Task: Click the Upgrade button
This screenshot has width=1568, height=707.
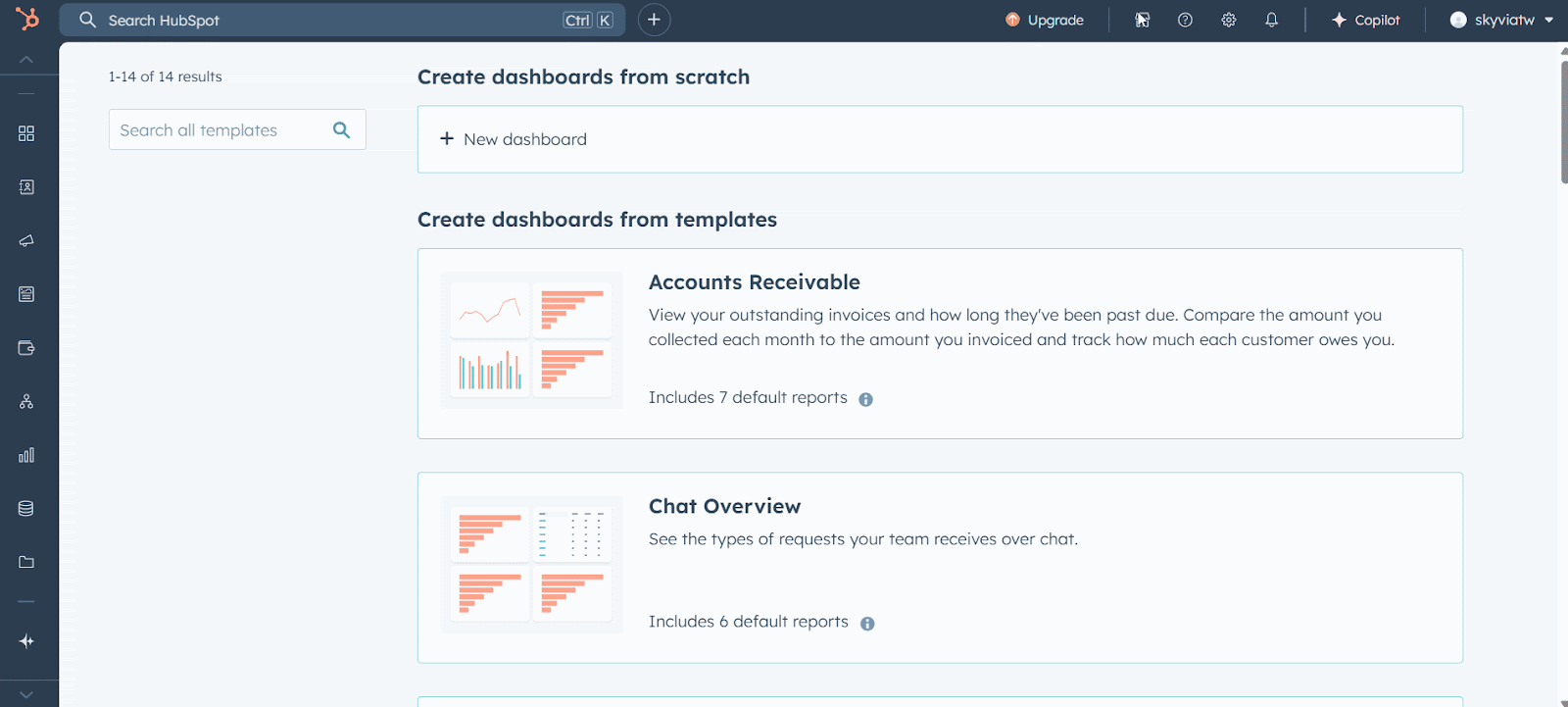Action: (x=1044, y=20)
